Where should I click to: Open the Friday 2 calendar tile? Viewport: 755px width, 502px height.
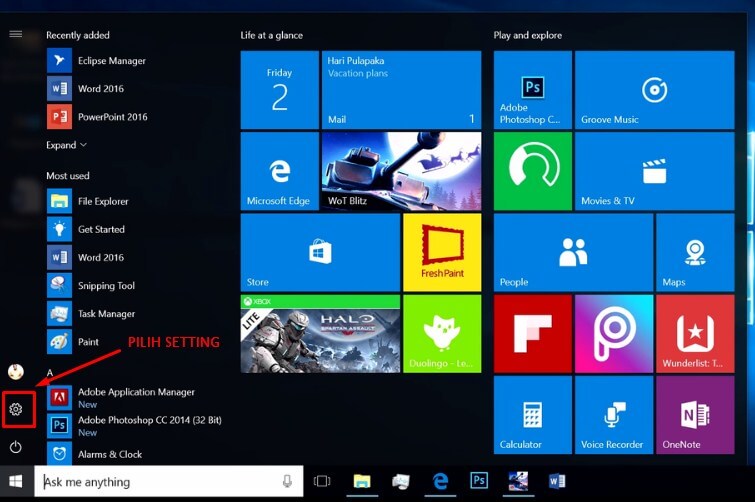(x=280, y=90)
